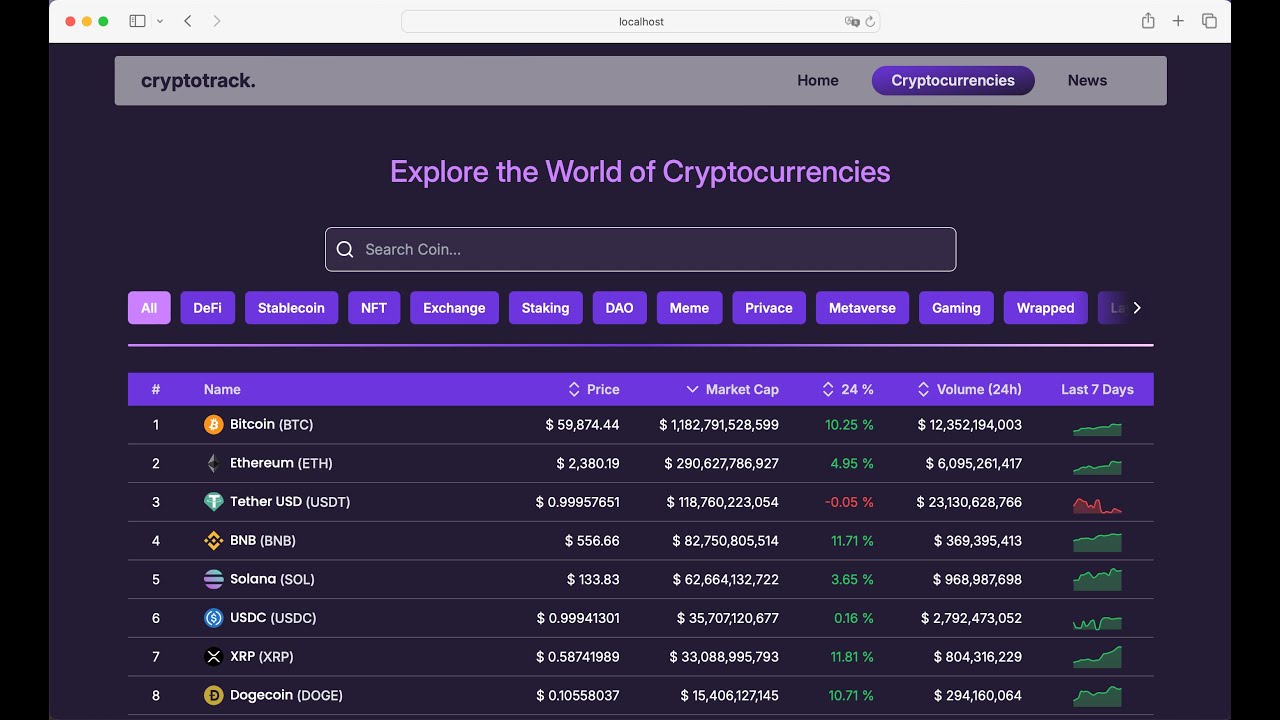Open XRP 7-day sparkline chart

(1097, 657)
